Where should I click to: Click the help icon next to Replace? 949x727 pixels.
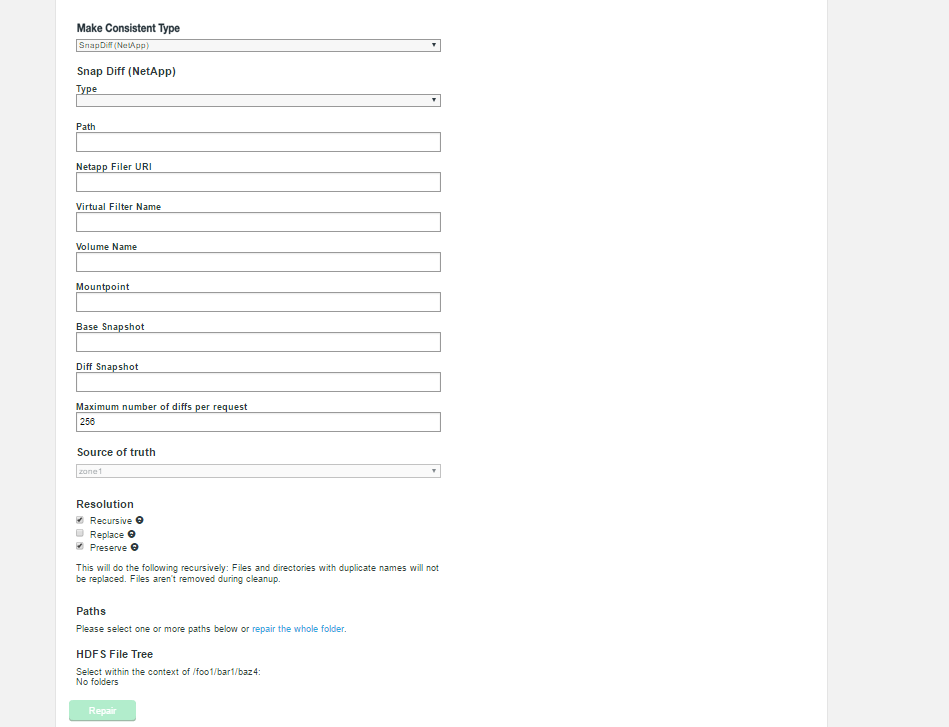coord(131,534)
